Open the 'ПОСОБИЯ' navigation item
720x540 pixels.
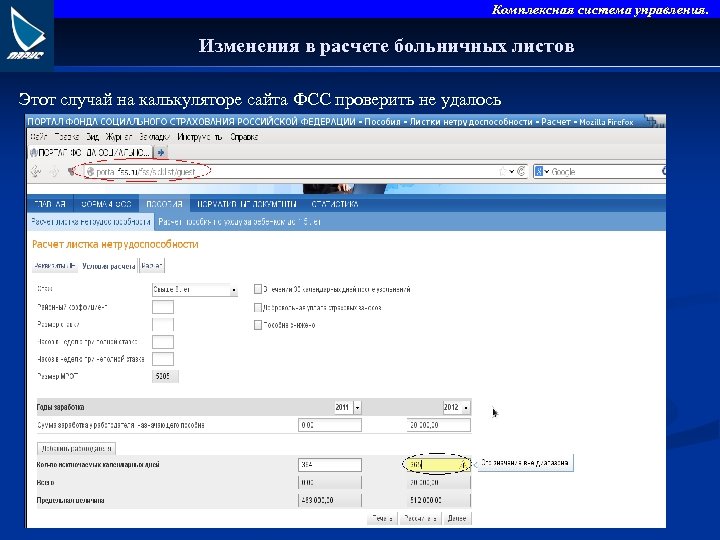pos(164,204)
